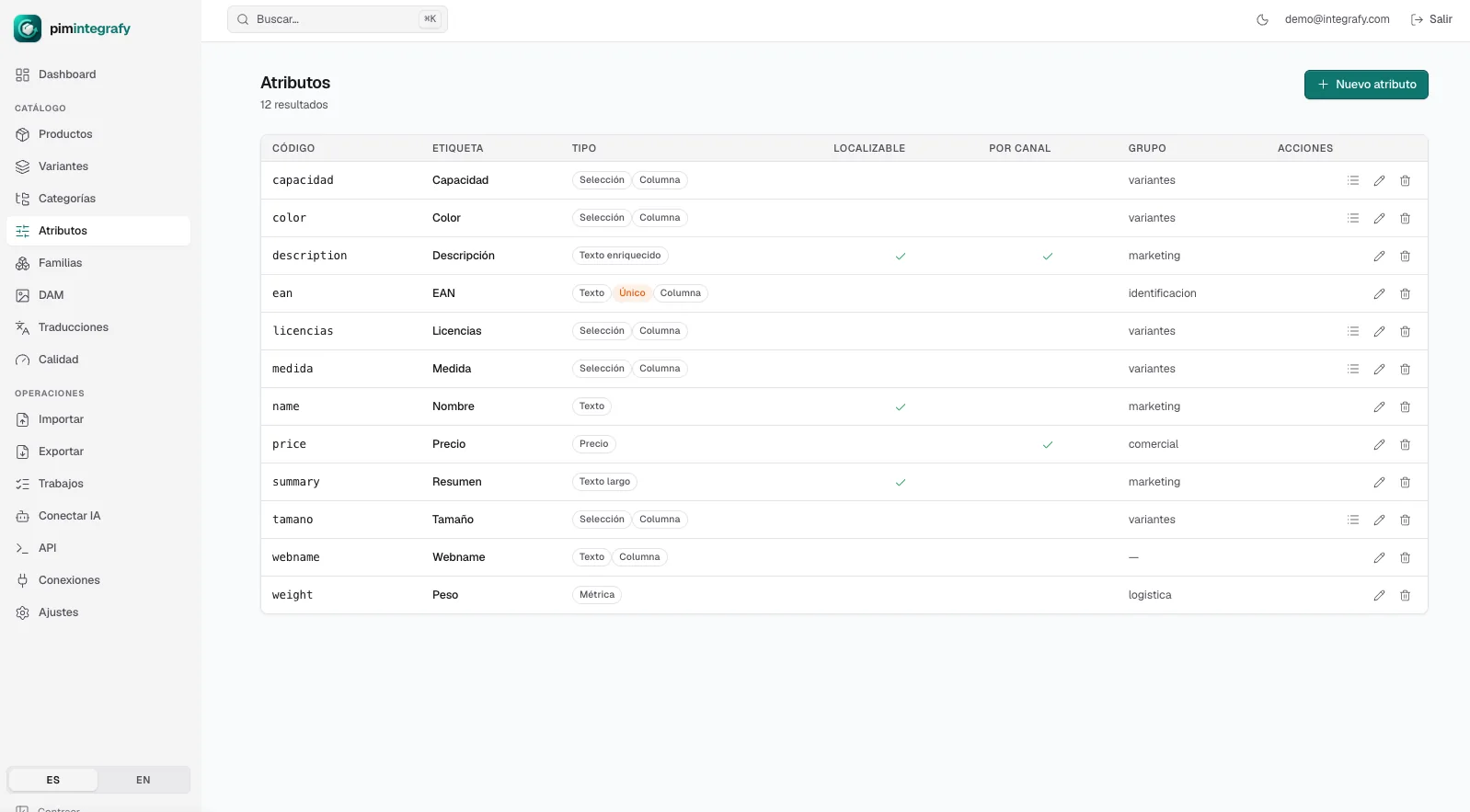This screenshot has width=1470, height=812.
Task: Click the 'Texto enriquecido' type badge
Action: pos(620,256)
